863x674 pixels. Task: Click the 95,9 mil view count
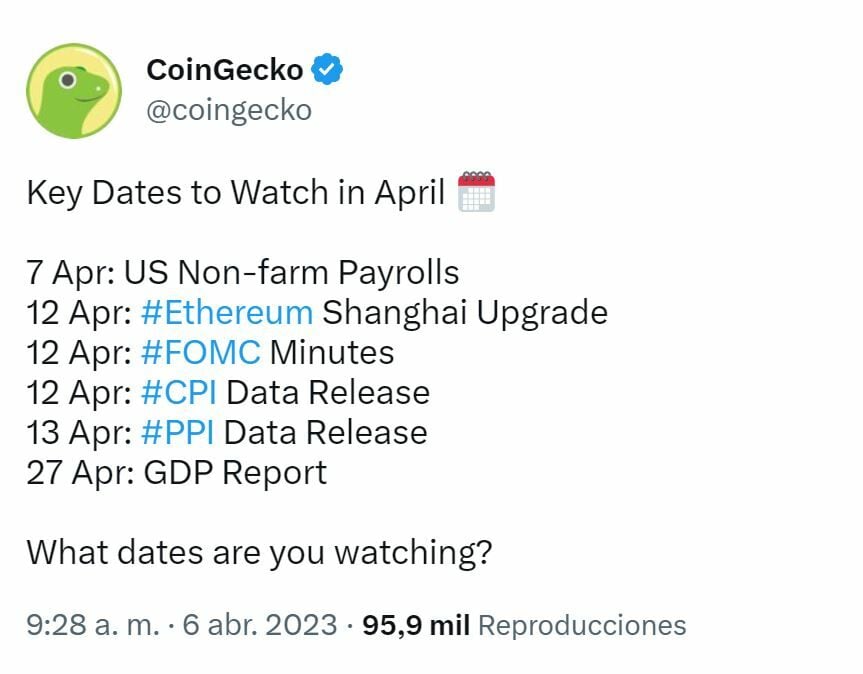click(416, 625)
